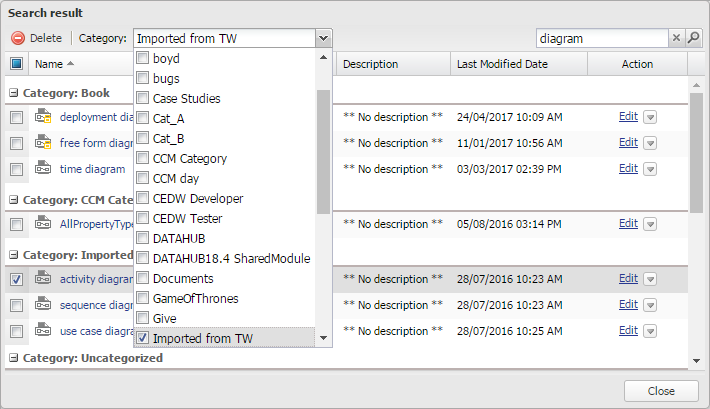Viewport: 710px width, 409px height.
Task: Click the activity diagram row icon
Action: 43,279
